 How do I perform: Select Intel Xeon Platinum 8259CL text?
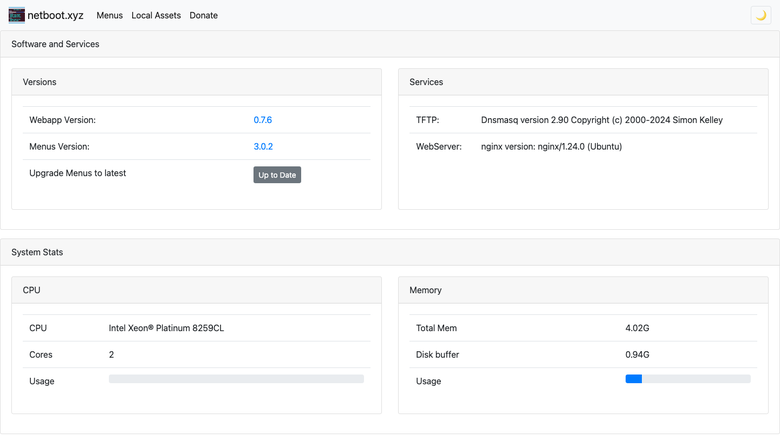tap(166, 328)
